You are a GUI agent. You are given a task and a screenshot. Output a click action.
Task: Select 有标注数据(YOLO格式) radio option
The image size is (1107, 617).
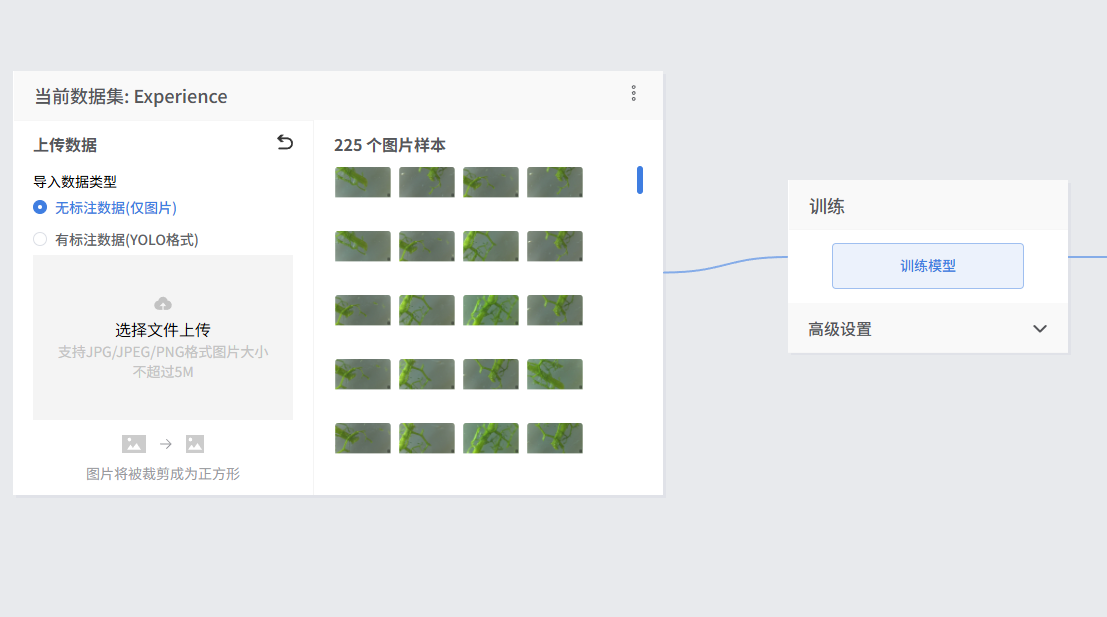click(40, 239)
